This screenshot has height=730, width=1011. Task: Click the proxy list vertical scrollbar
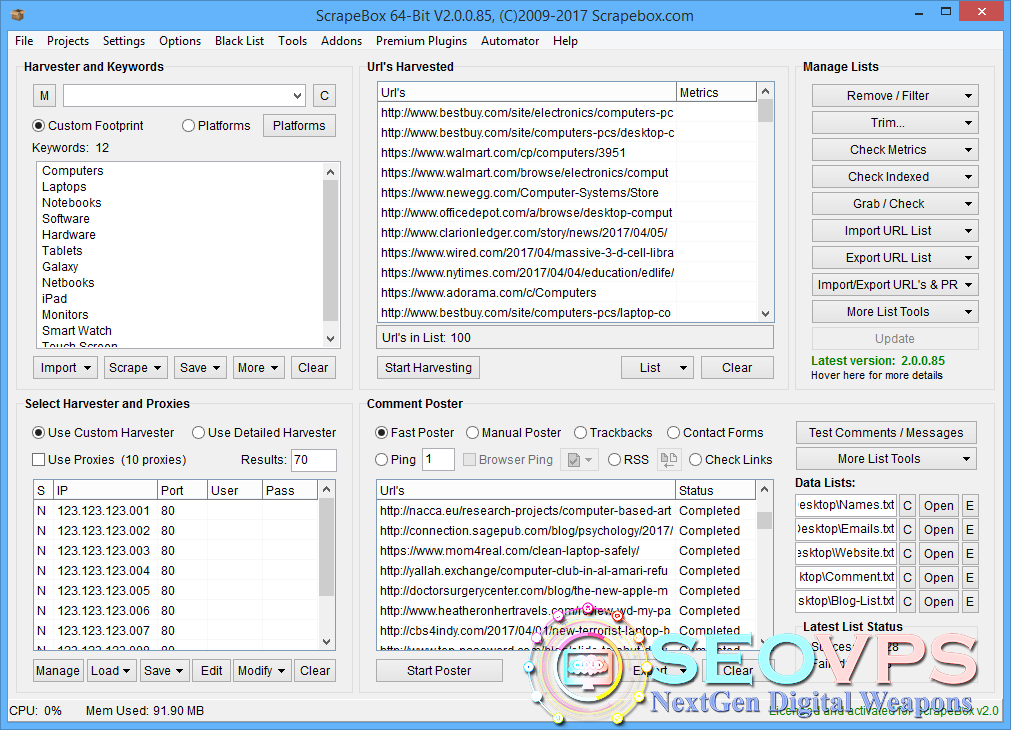click(326, 565)
